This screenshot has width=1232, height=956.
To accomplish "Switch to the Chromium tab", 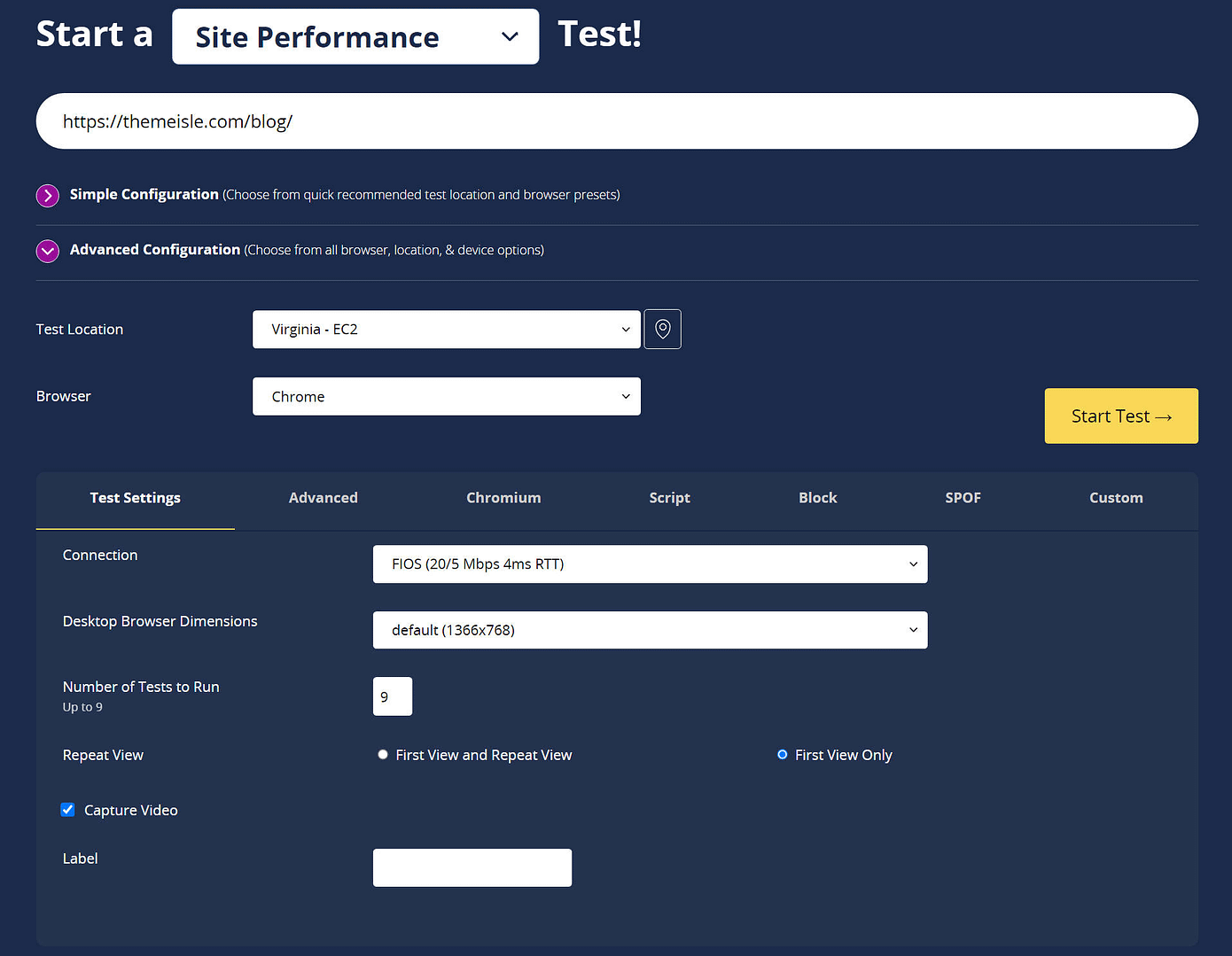I will [503, 497].
